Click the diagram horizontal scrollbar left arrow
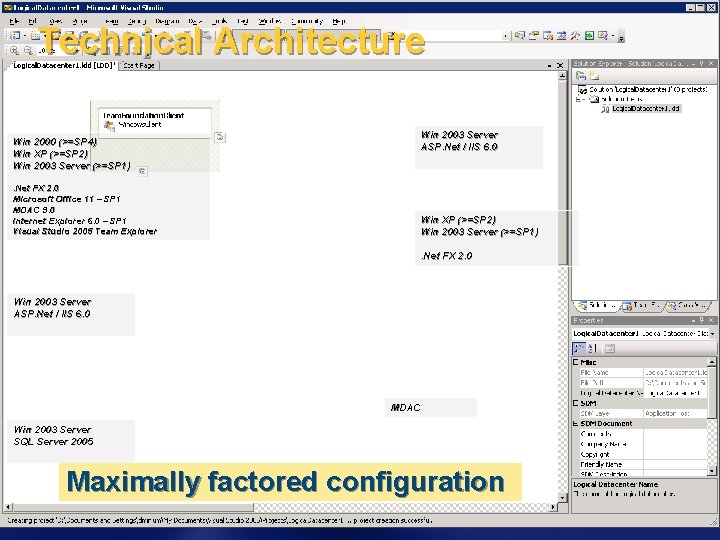The width and height of the screenshot is (720, 540). tap(8, 507)
